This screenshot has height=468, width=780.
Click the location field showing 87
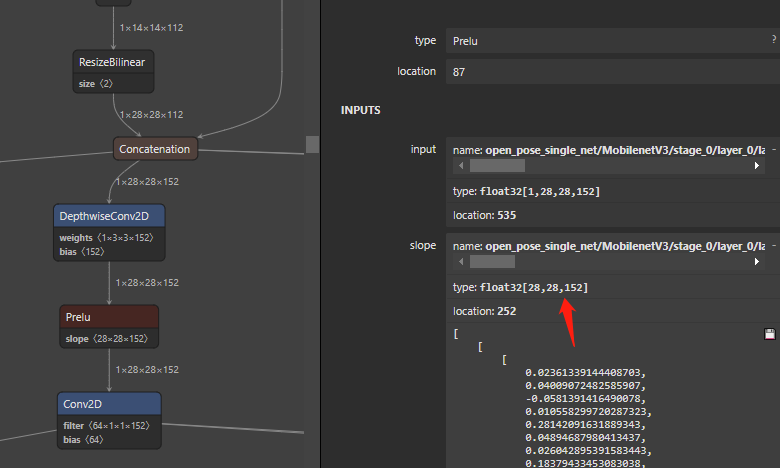click(x=613, y=72)
